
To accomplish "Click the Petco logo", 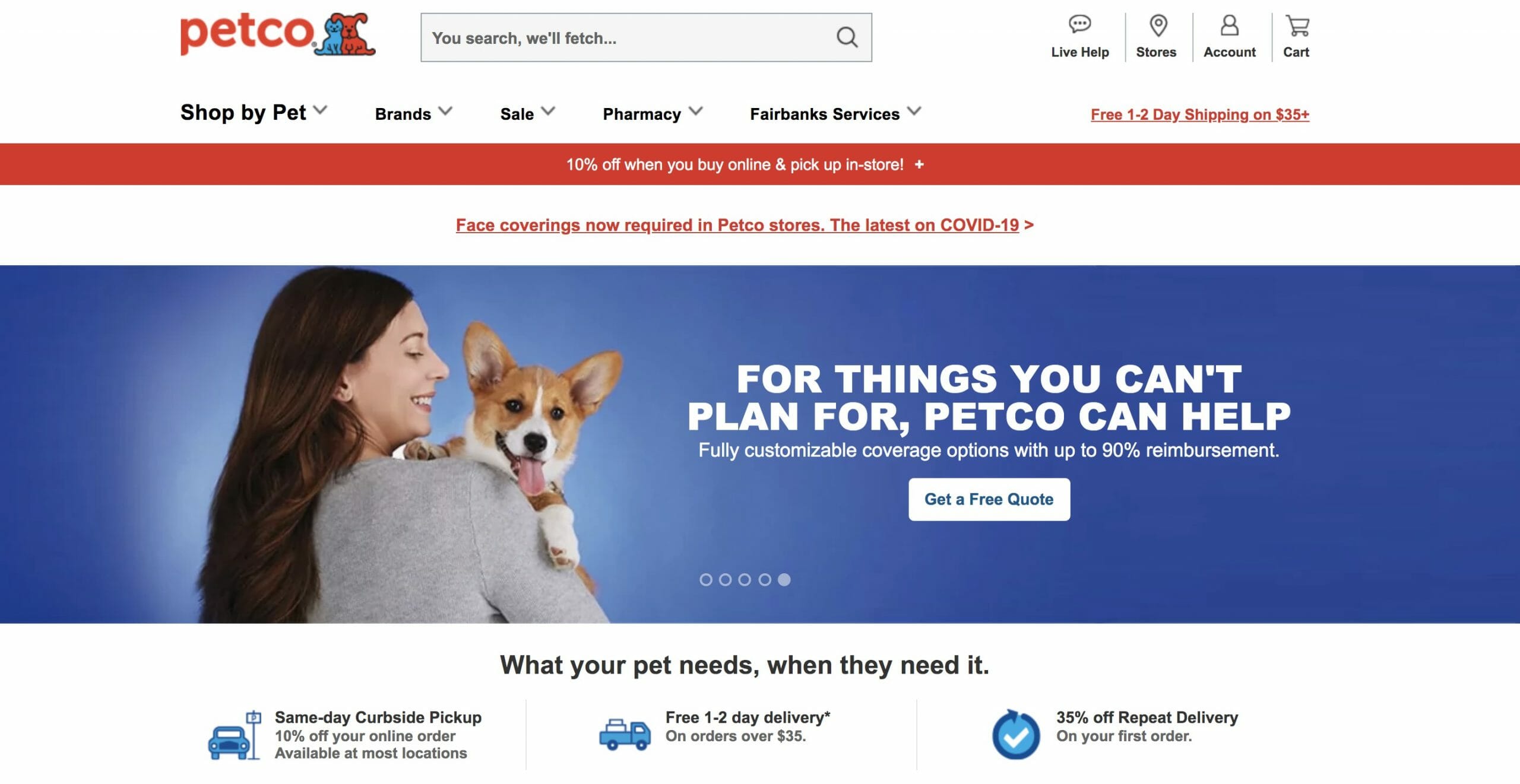I will pyautogui.click(x=278, y=34).
